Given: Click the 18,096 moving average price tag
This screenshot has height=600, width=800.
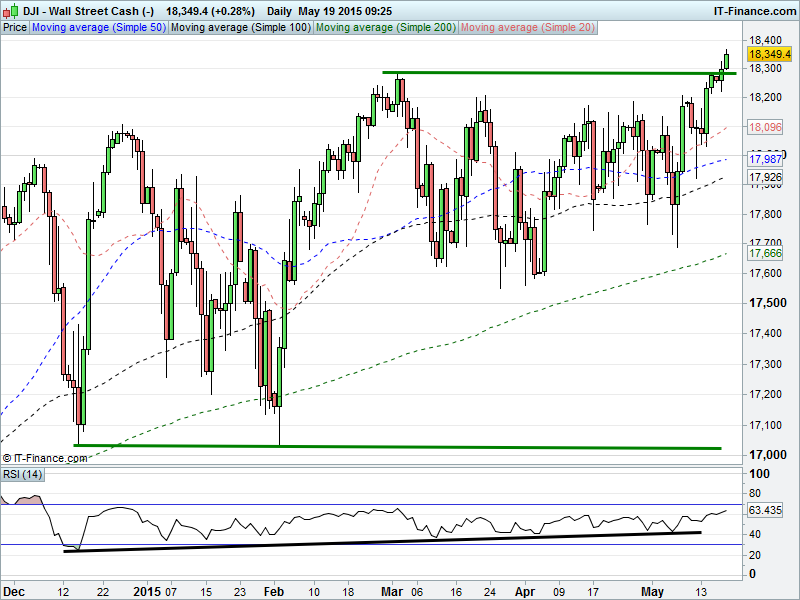Looking at the screenshot, I should point(764,127).
